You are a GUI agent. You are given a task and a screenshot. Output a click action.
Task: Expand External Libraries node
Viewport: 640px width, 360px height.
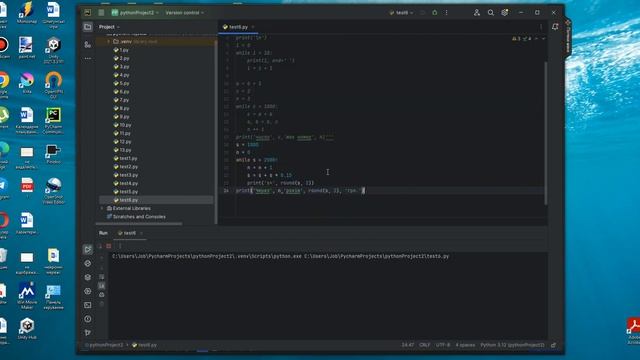tap(102, 208)
